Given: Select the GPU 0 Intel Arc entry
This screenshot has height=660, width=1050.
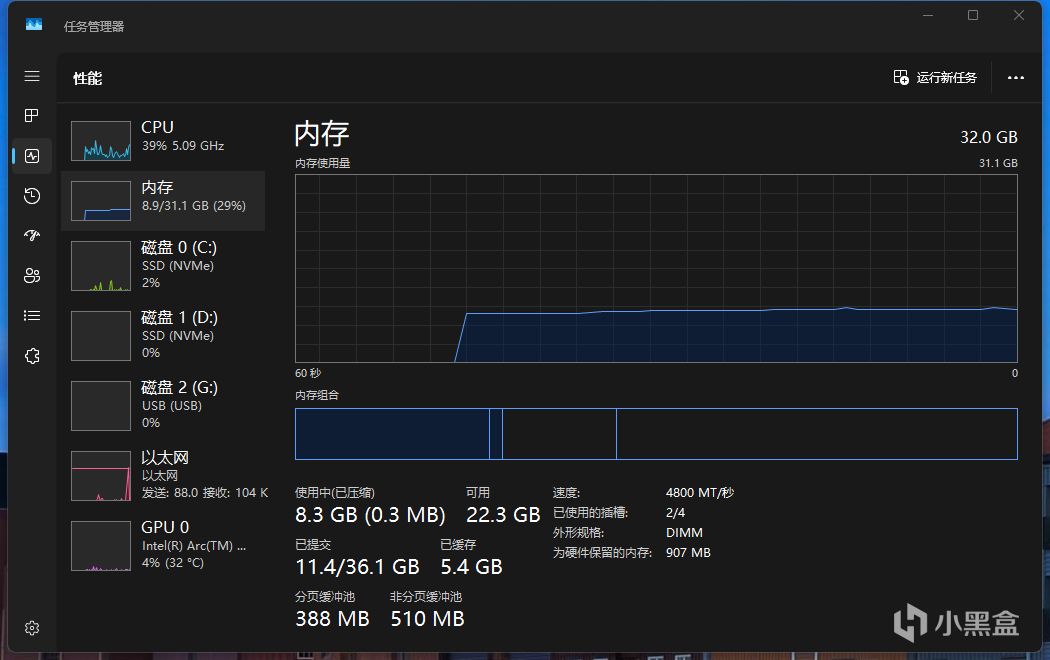Looking at the screenshot, I should coord(163,546).
